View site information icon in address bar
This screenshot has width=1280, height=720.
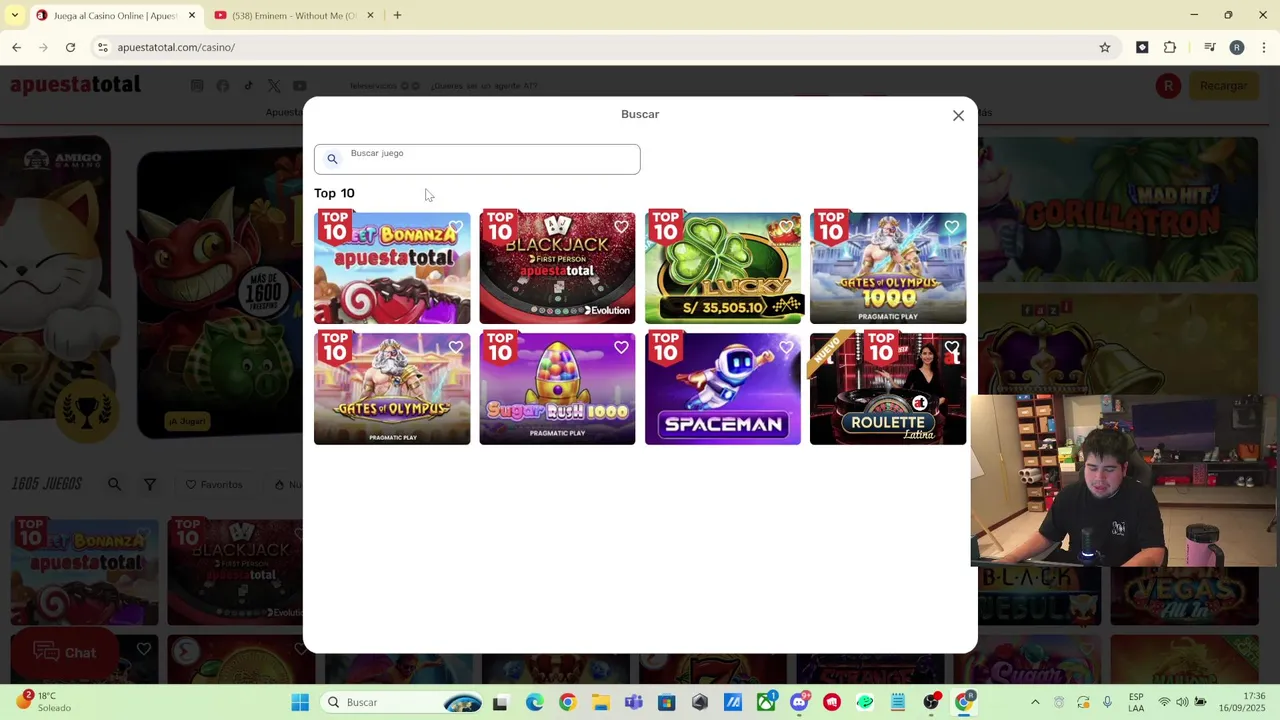[x=102, y=47]
